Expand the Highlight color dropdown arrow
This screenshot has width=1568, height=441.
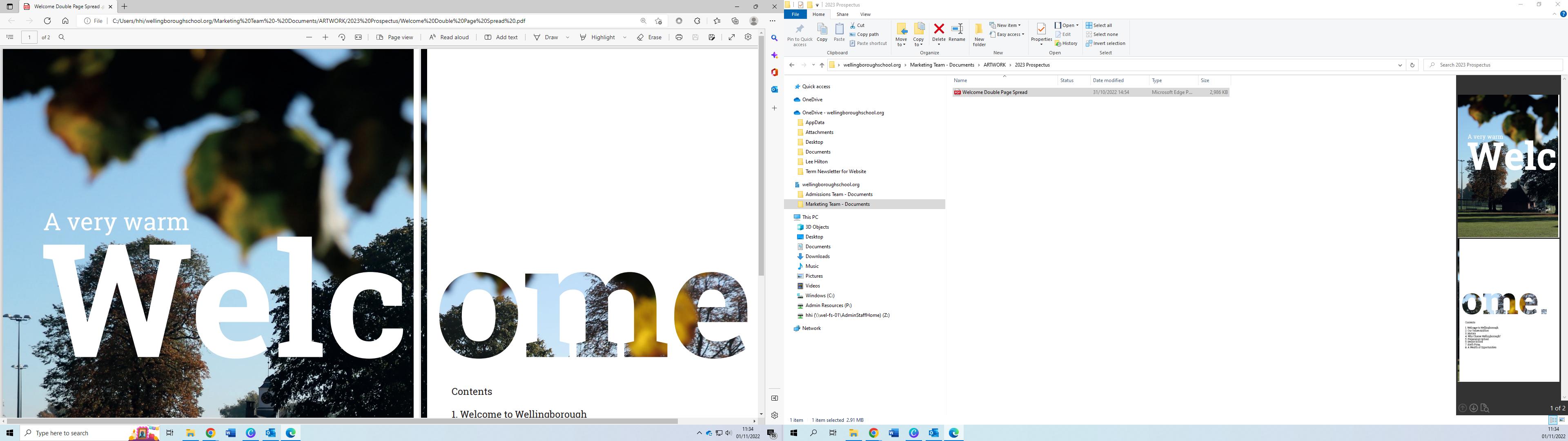pyautogui.click(x=624, y=37)
